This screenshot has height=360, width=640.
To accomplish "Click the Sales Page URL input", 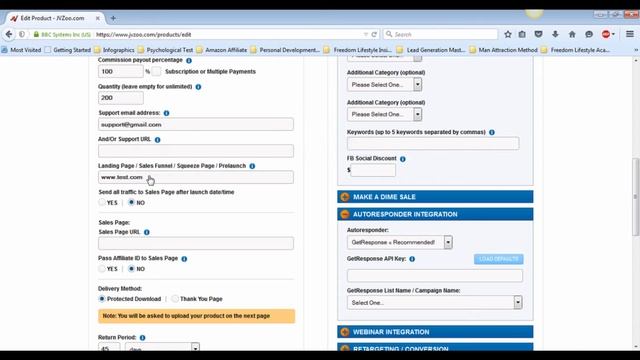I will [x=196, y=243].
